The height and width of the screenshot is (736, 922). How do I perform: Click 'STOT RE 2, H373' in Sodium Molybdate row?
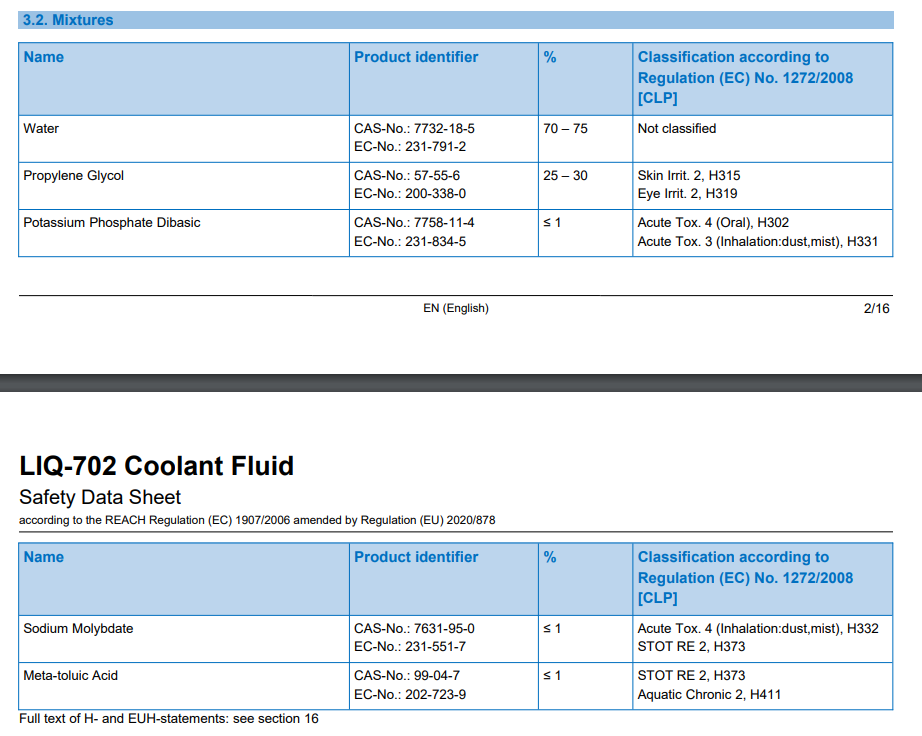(691, 647)
